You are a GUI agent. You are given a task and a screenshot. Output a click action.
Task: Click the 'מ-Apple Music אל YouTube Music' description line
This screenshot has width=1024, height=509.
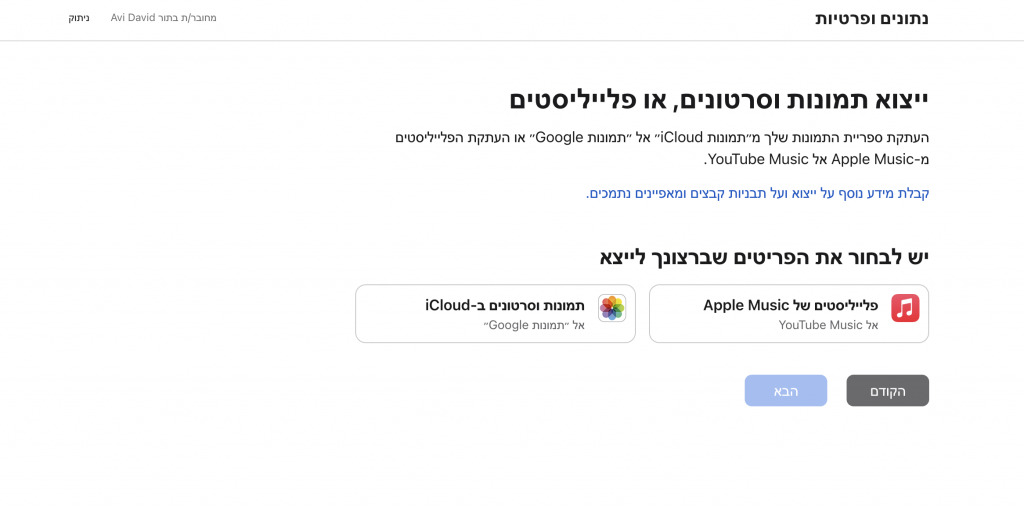[x=816, y=159]
